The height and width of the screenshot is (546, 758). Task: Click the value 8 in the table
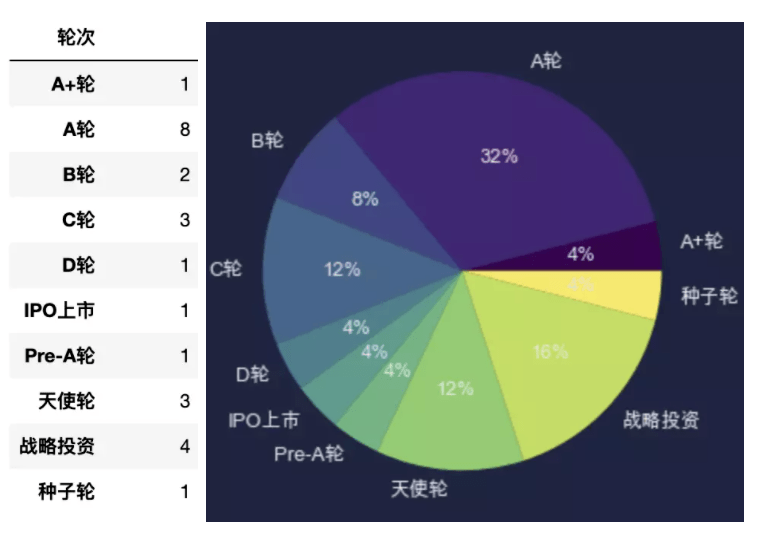tap(185, 130)
